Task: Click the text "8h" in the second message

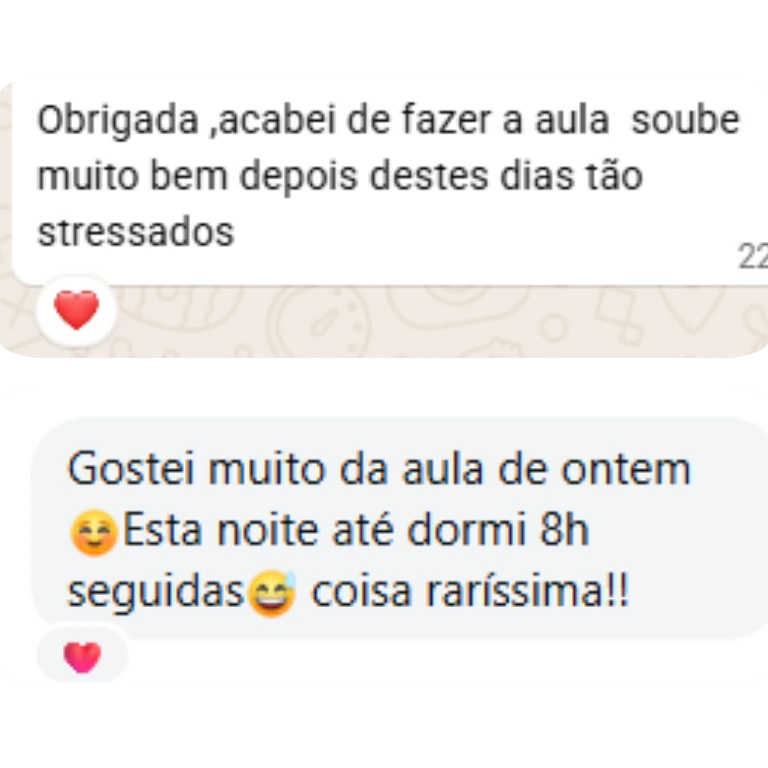Action: (564, 530)
